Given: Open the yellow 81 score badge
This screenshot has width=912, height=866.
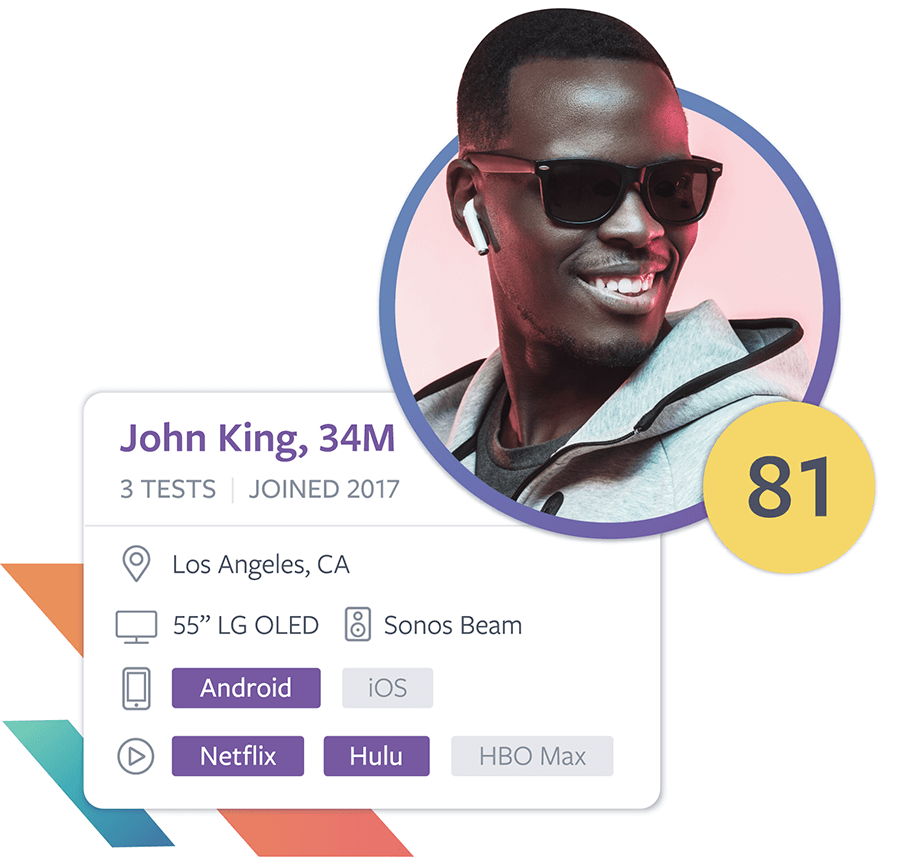Looking at the screenshot, I should 789,487.
